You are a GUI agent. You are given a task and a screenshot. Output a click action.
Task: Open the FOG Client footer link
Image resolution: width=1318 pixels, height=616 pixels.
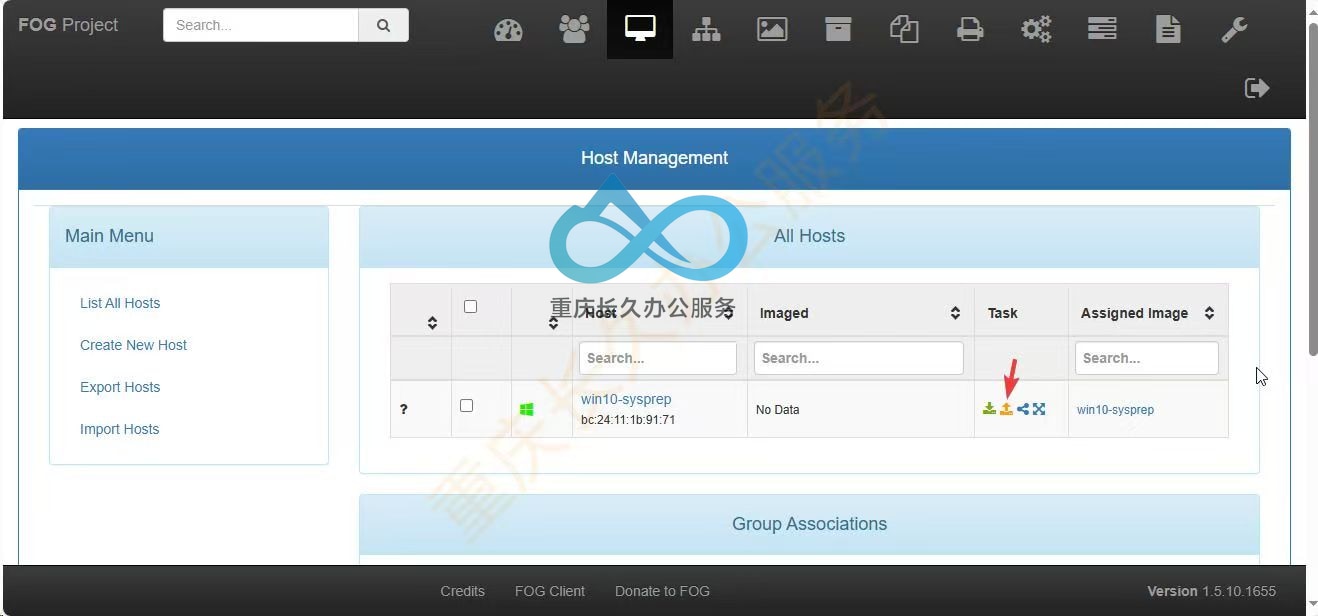(550, 591)
